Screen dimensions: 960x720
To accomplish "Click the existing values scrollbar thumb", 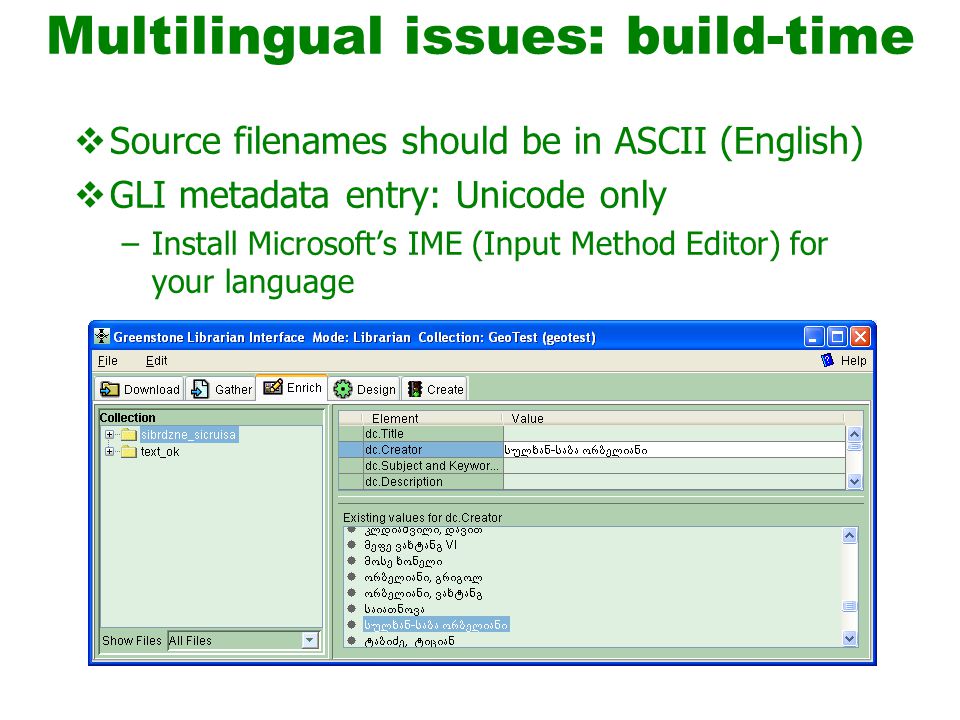I will 849,606.
